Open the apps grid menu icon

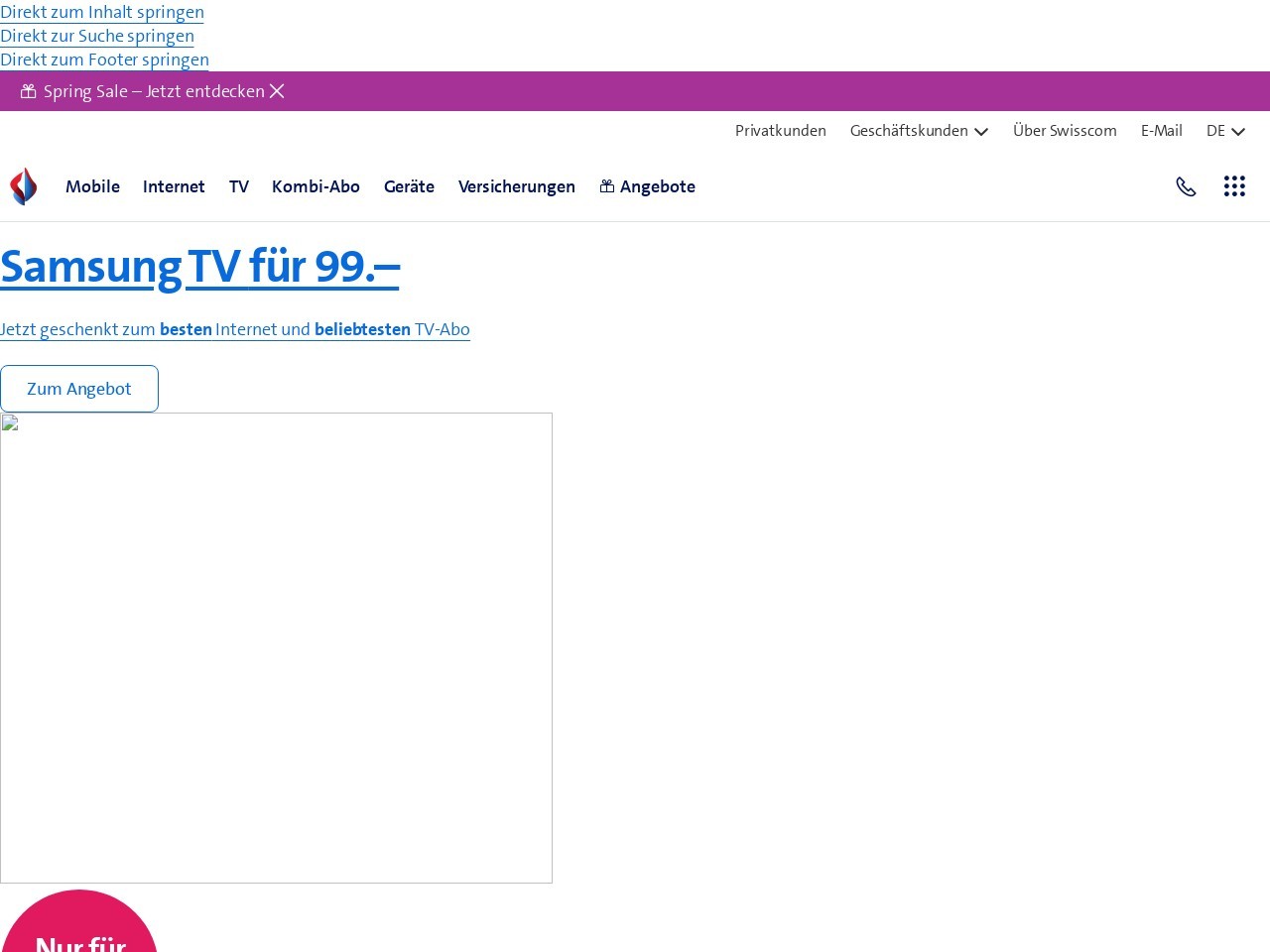1234,186
